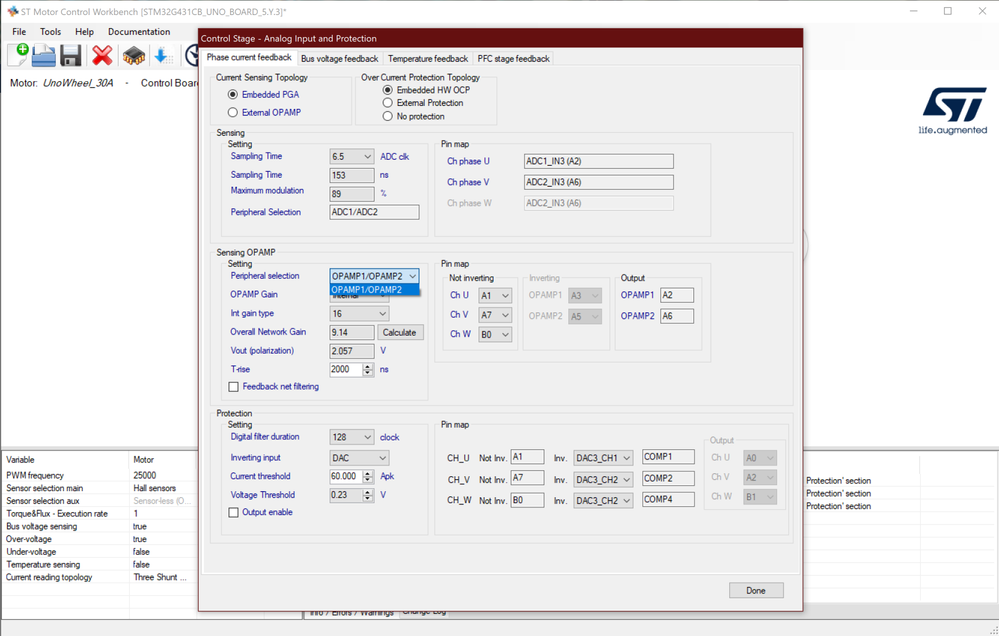Click the Save floppy disk icon
Viewport: 999px width, 636px height.
coord(71,55)
